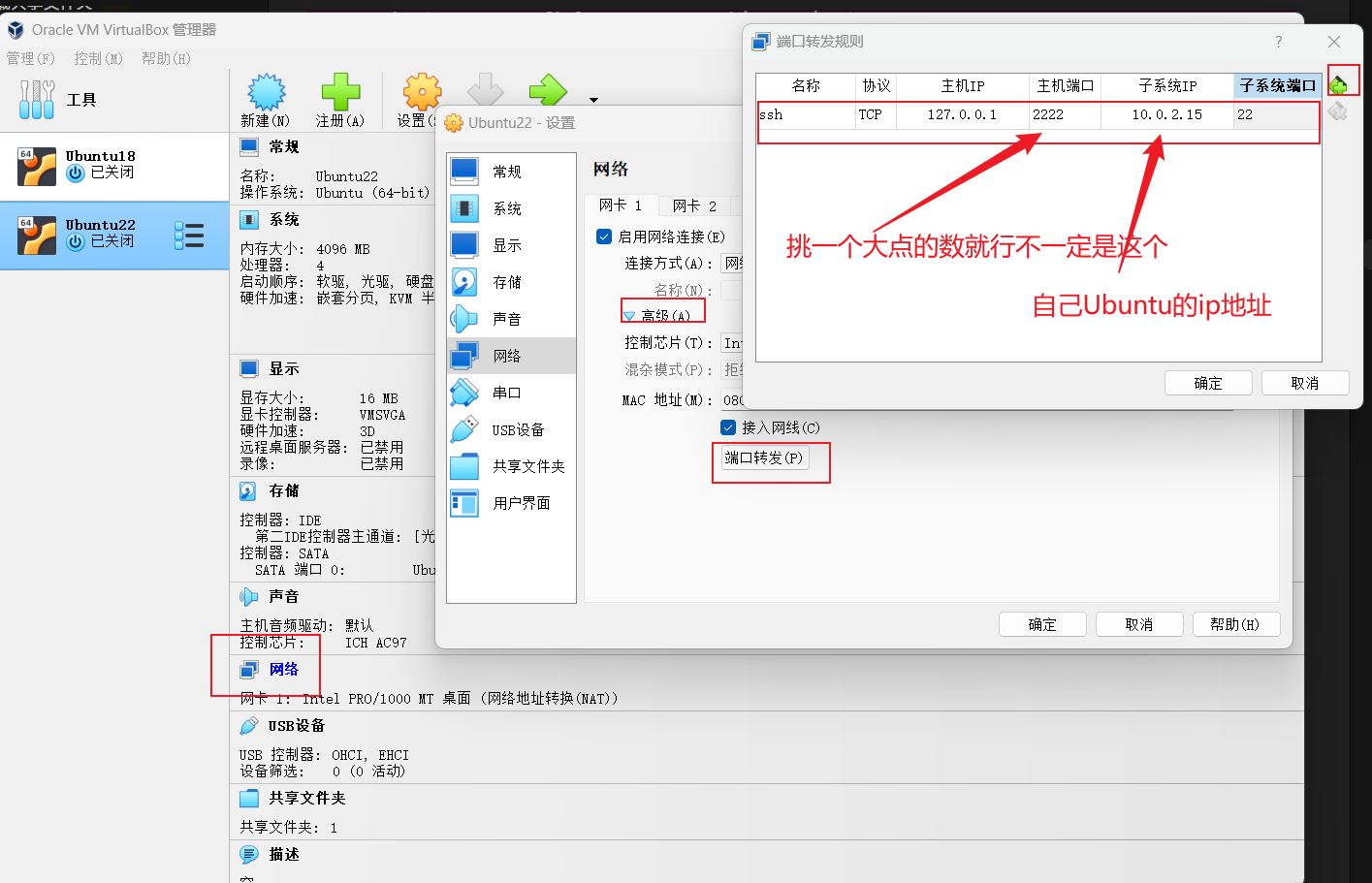Open 系统 section header in details pane
Viewport: 1372px width, 883px height.
(x=284, y=220)
